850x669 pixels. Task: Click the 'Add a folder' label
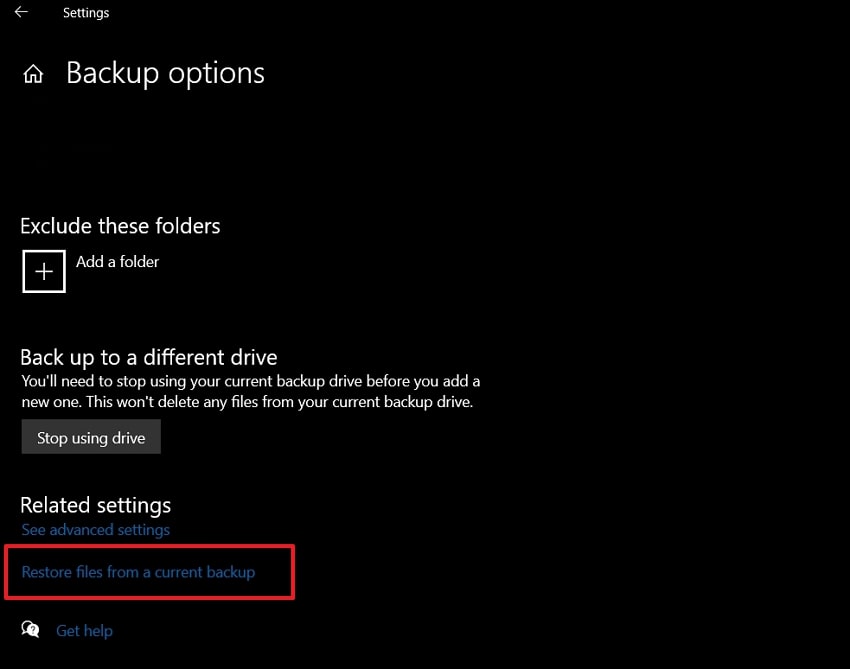(117, 262)
